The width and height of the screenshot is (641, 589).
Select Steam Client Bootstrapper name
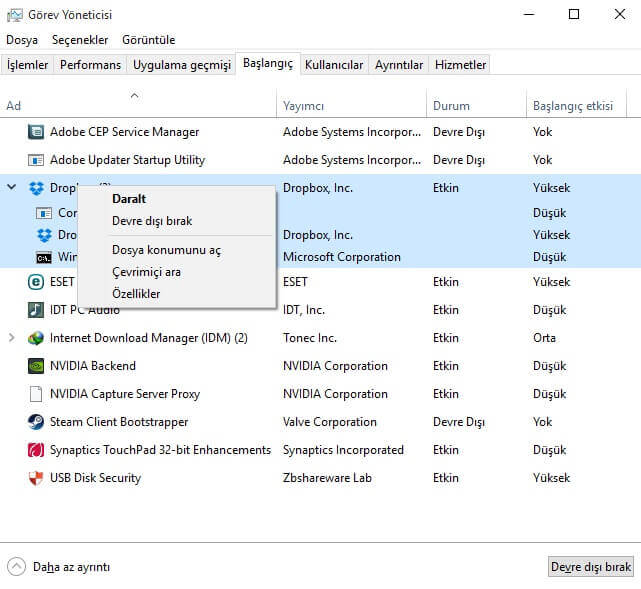coord(119,422)
